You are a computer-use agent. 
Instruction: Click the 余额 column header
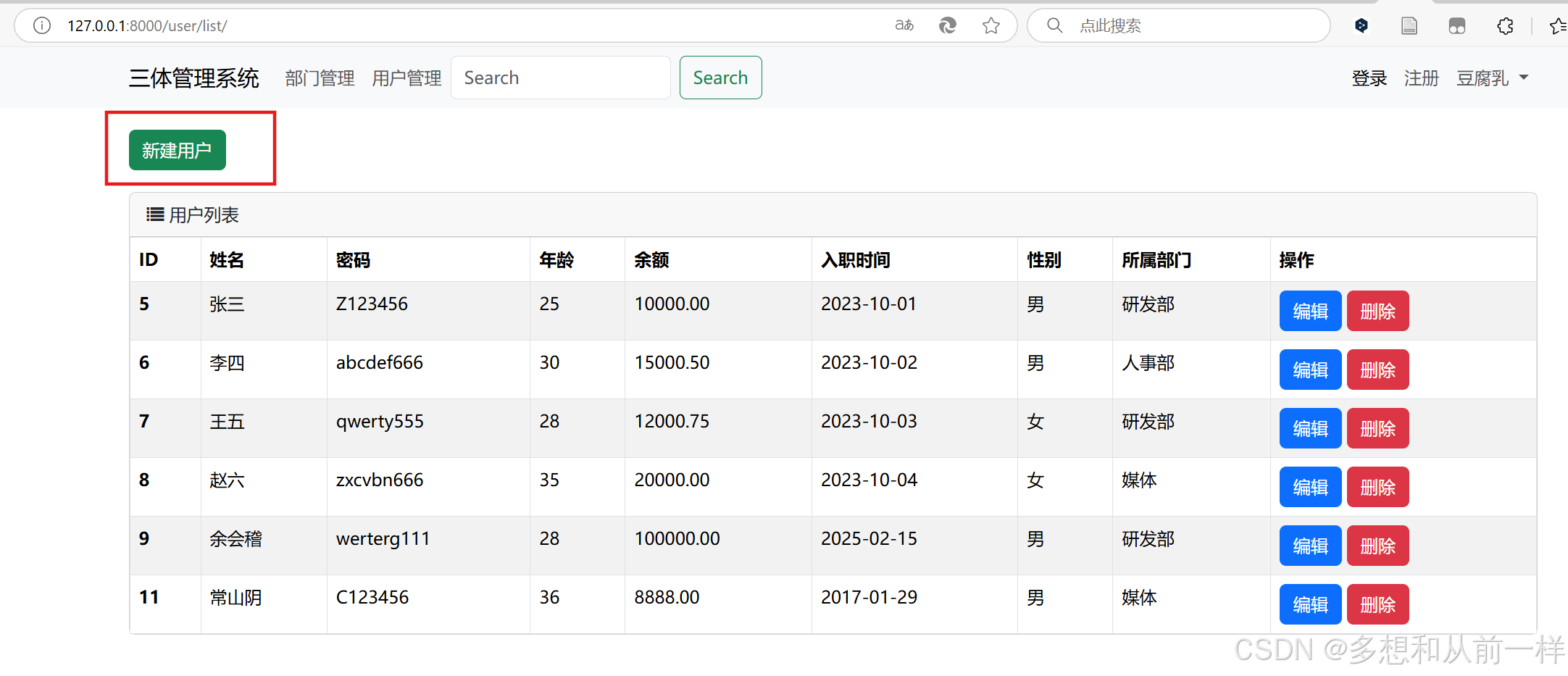[x=651, y=260]
